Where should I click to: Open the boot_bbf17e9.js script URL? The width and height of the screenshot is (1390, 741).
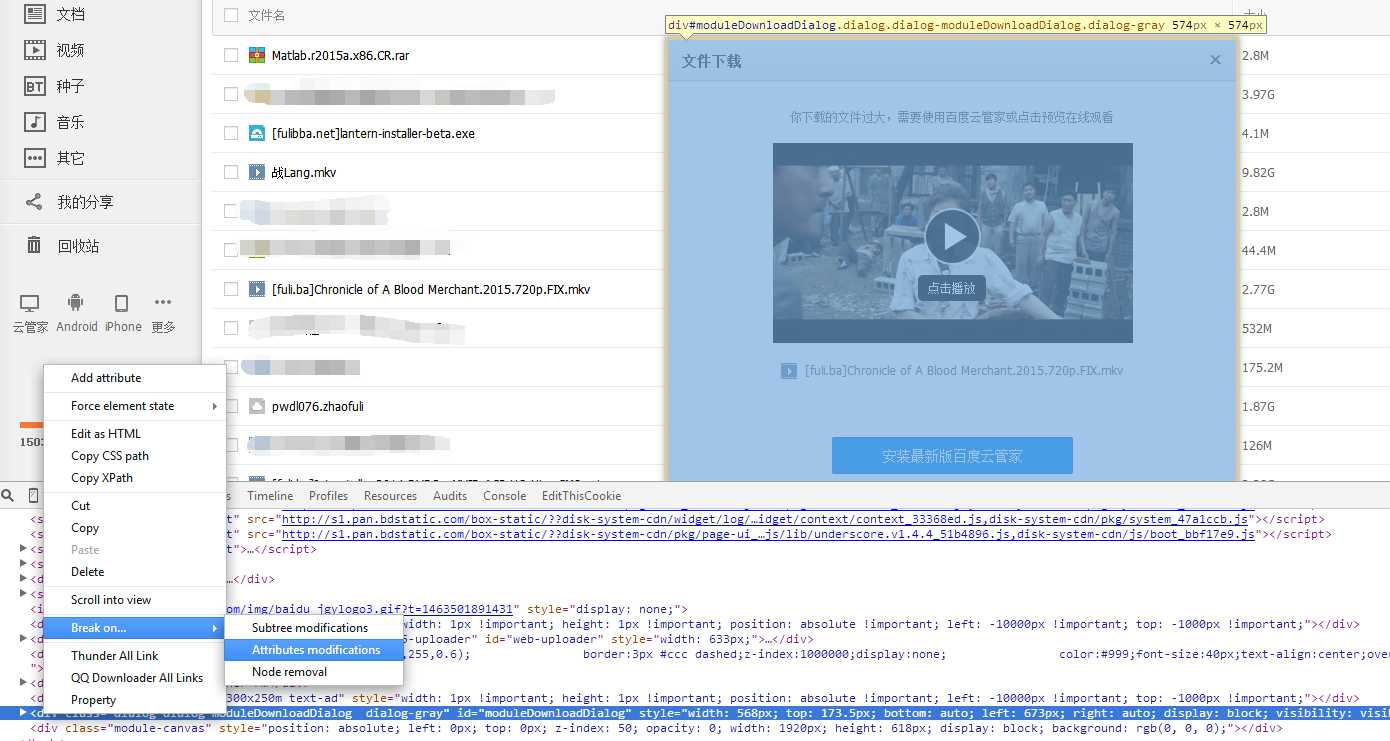tap(768, 535)
